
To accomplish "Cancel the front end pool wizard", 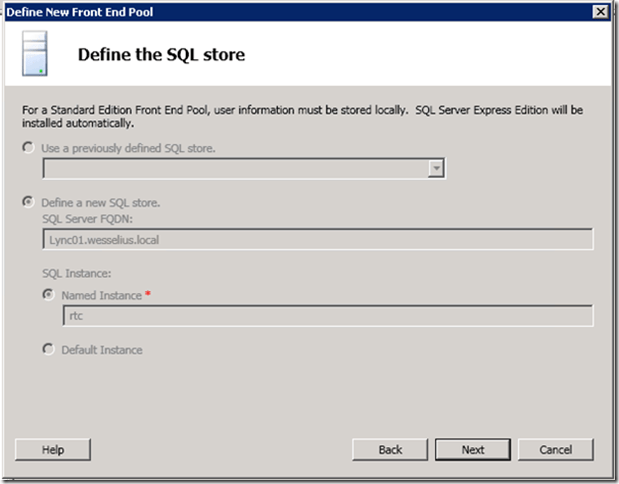I will [556, 450].
